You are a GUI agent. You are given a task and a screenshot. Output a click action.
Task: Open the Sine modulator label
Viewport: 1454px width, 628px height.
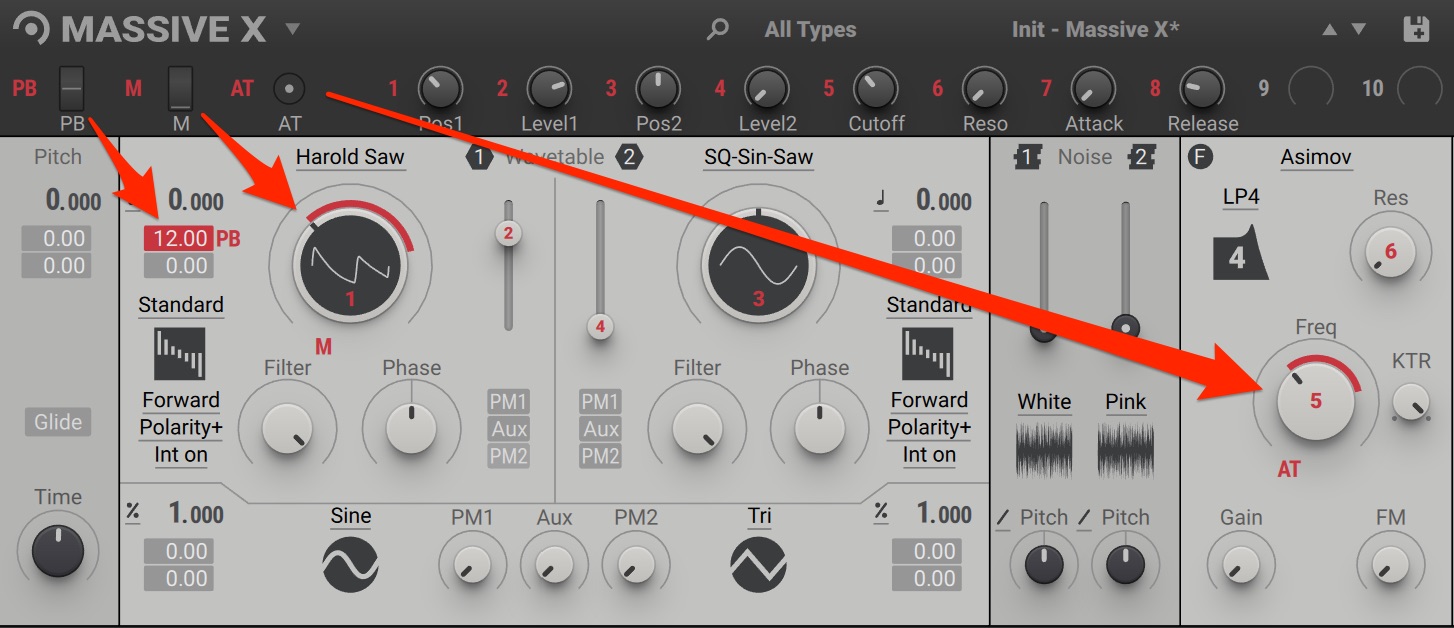pyautogui.click(x=350, y=516)
